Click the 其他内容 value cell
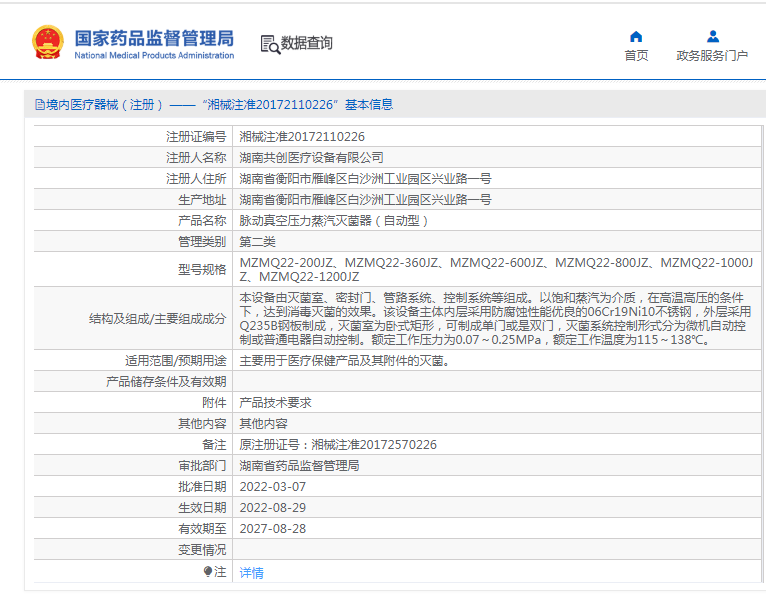 click(263, 424)
